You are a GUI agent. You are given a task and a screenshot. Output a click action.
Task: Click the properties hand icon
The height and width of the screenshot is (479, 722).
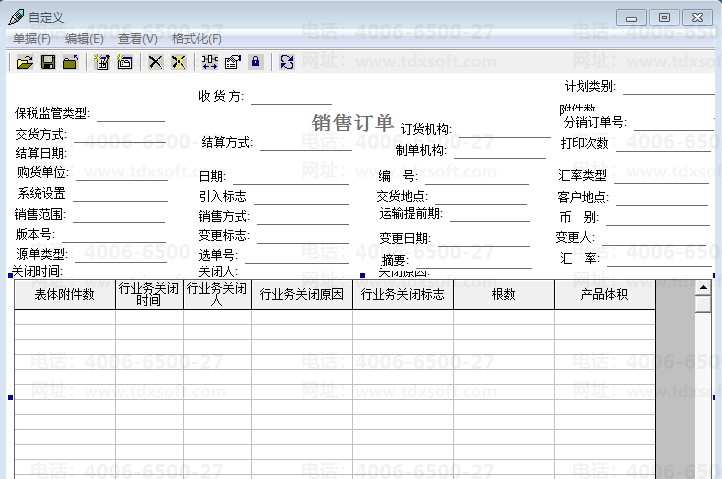coord(233,62)
